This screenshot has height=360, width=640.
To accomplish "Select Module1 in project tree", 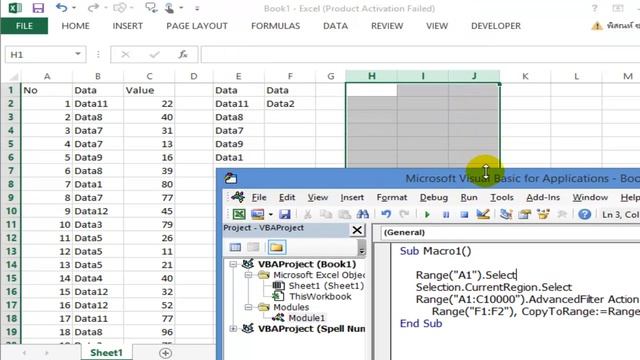I will [x=307, y=318].
